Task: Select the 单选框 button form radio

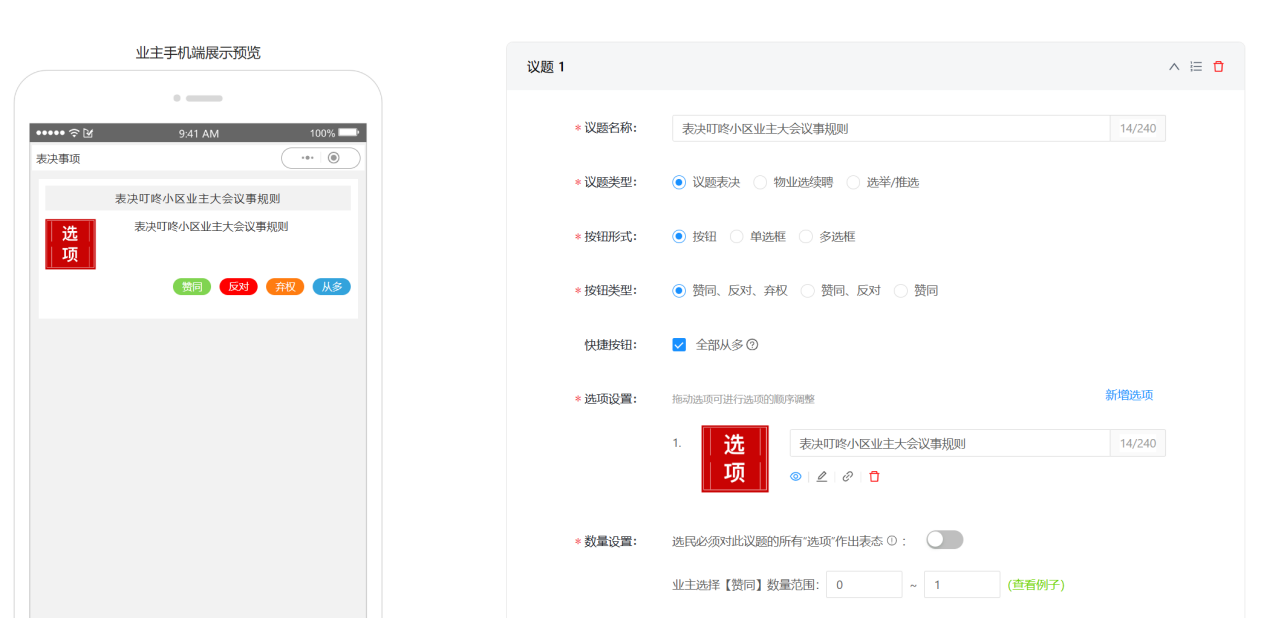Action: coord(737,237)
